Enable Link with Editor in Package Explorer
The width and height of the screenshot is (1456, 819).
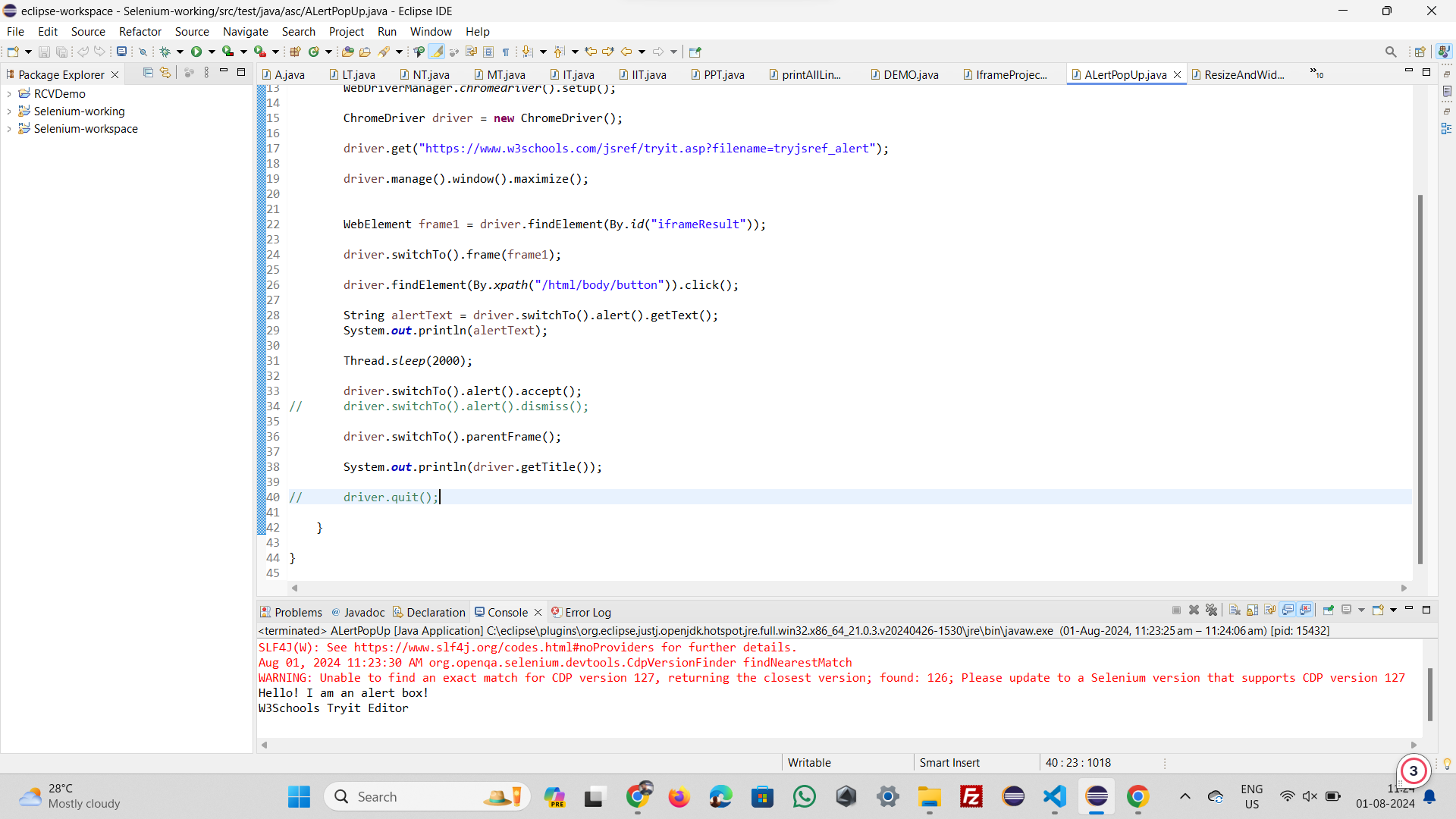point(165,72)
